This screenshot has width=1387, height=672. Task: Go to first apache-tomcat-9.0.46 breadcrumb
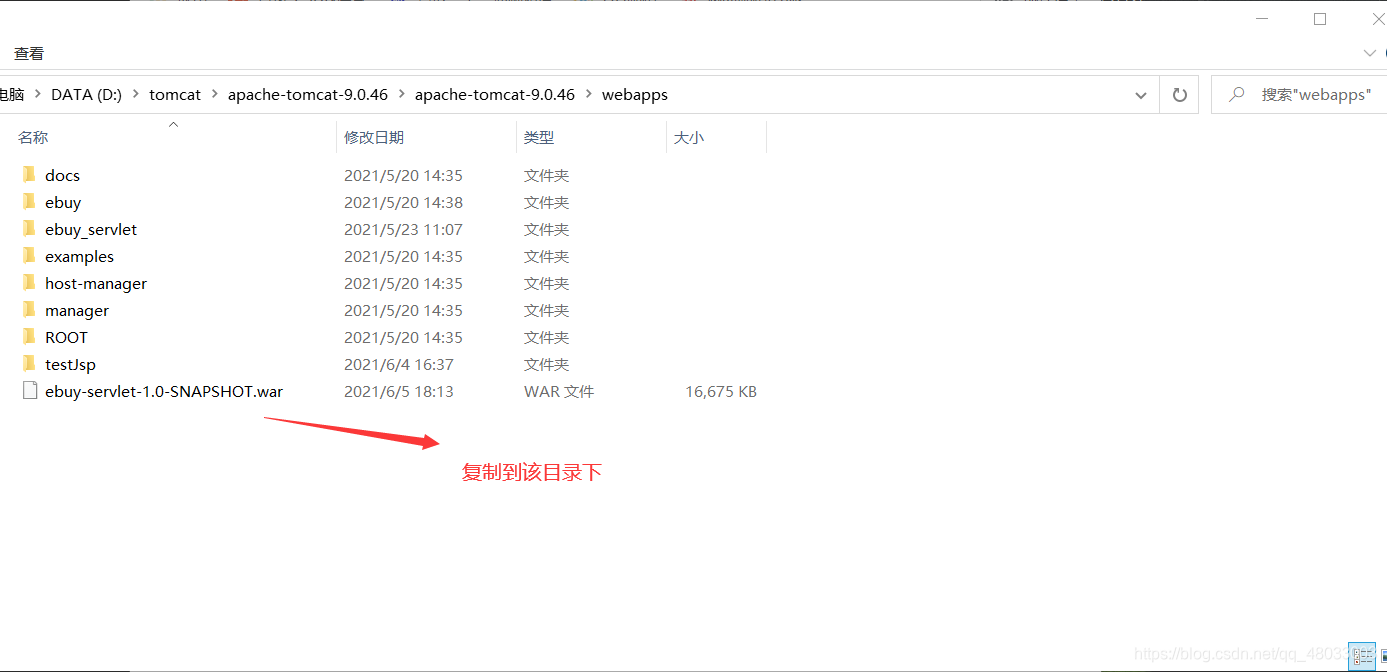point(308,95)
